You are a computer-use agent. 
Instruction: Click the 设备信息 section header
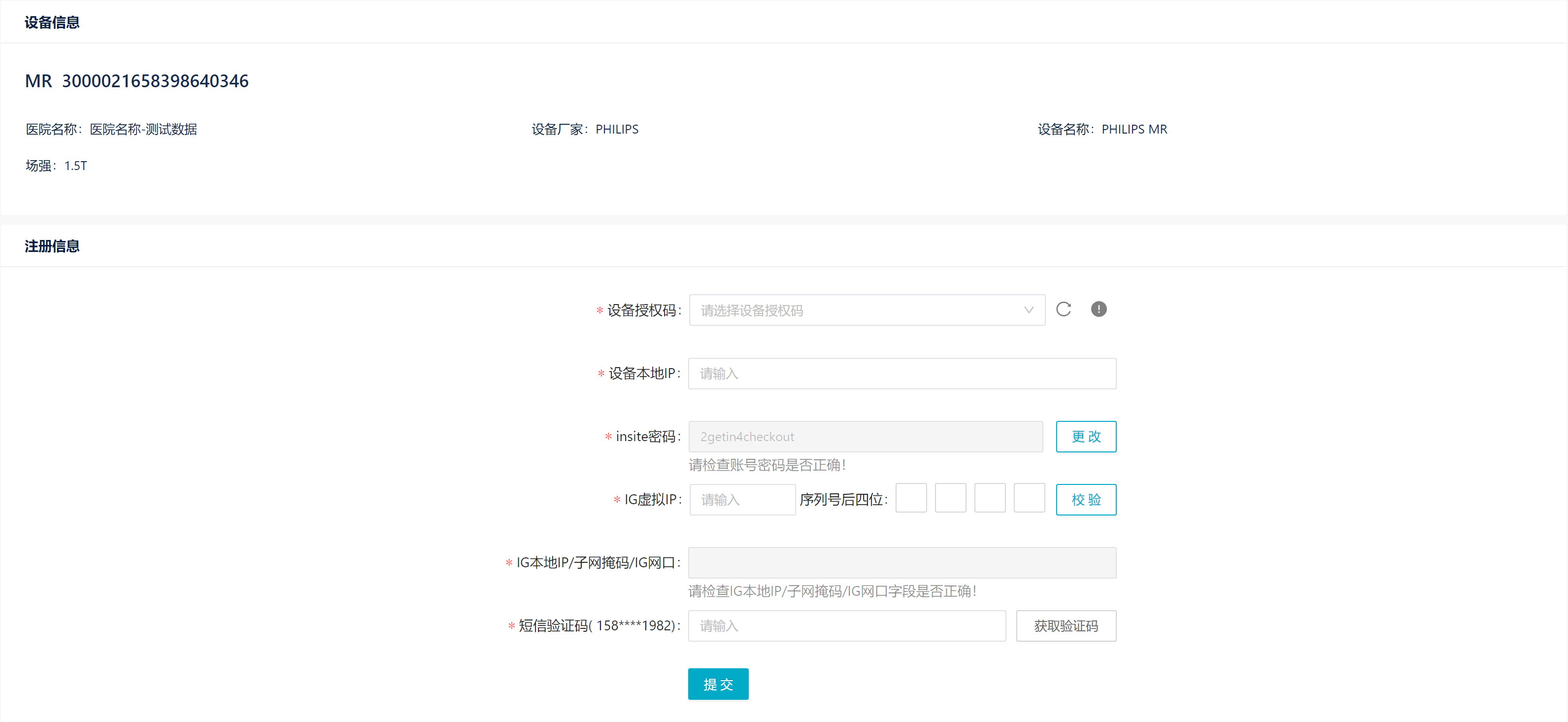tap(52, 22)
